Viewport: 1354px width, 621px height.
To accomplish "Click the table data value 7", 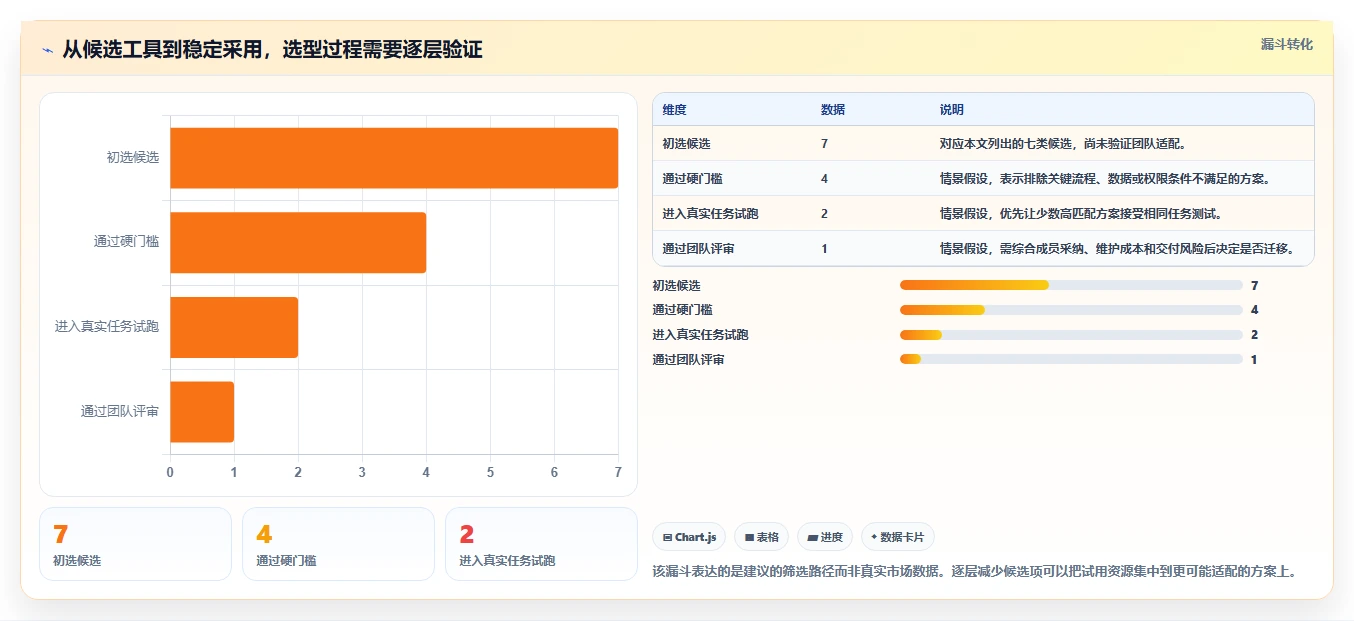I will click(x=824, y=144).
